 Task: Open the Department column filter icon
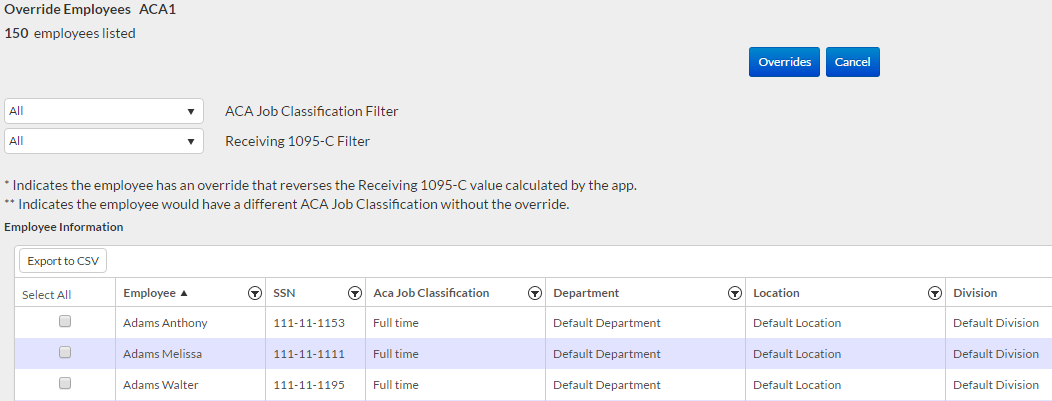[734, 293]
